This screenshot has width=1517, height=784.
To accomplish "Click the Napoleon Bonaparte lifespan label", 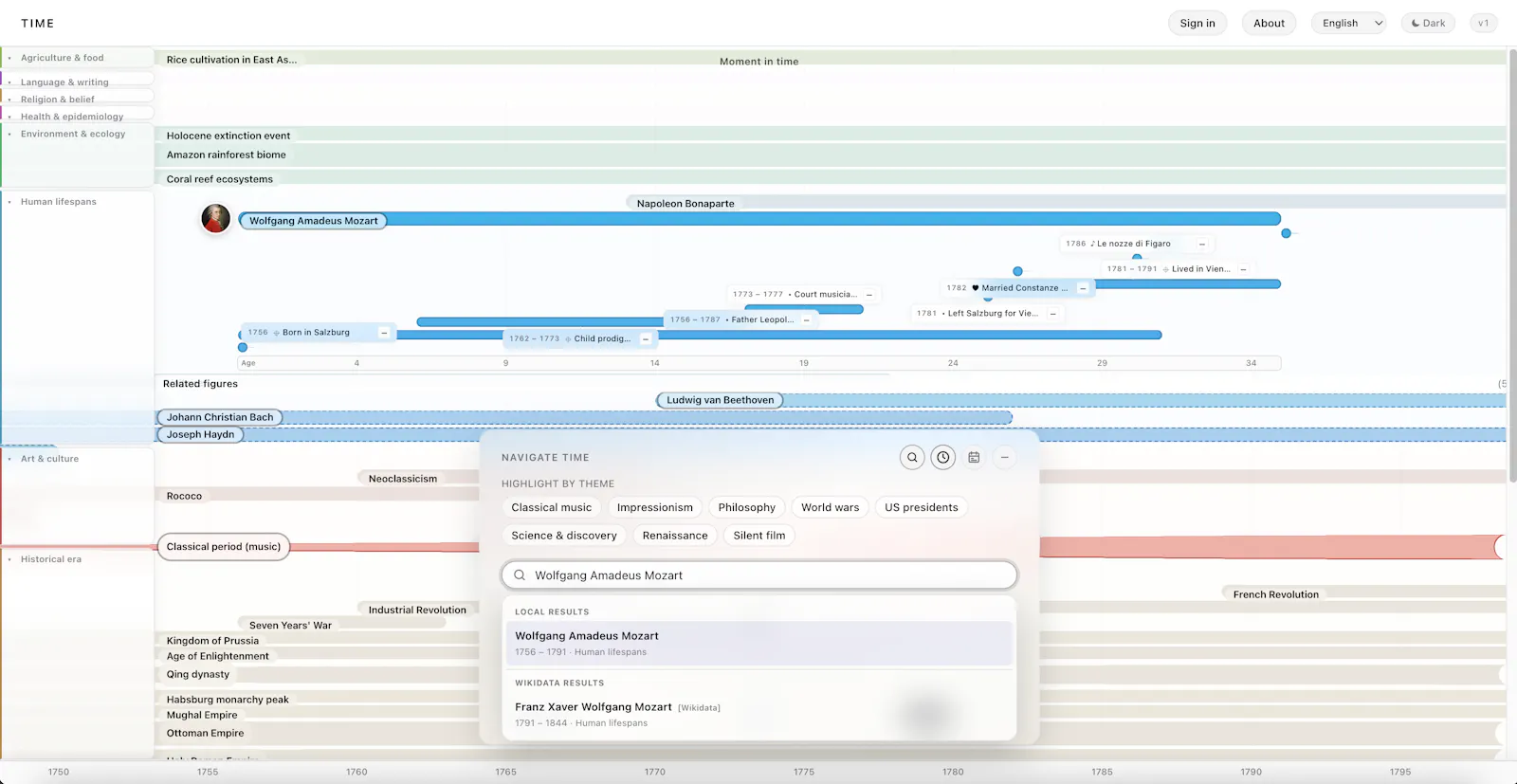I will (685, 204).
